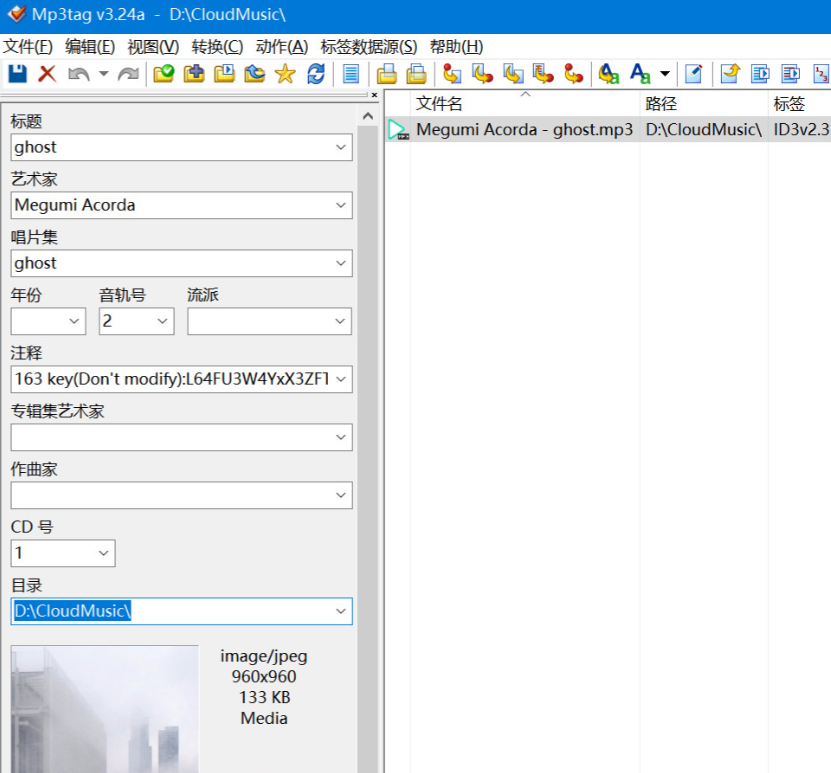Create playlist from all files icon
The width and height of the screenshot is (831, 773).
pos(761,74)
